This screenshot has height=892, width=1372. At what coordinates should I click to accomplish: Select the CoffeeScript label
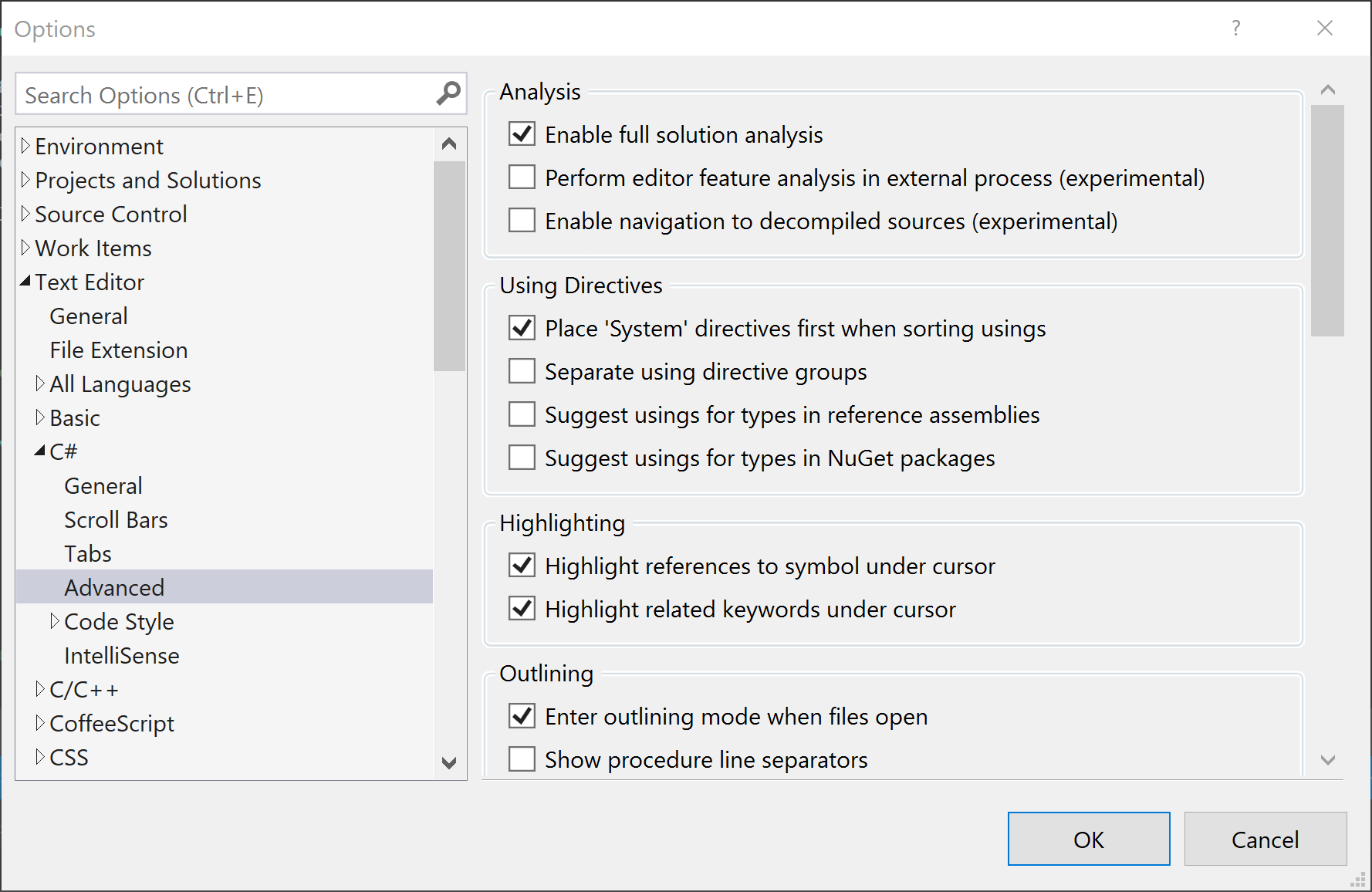tap(112, 724)
